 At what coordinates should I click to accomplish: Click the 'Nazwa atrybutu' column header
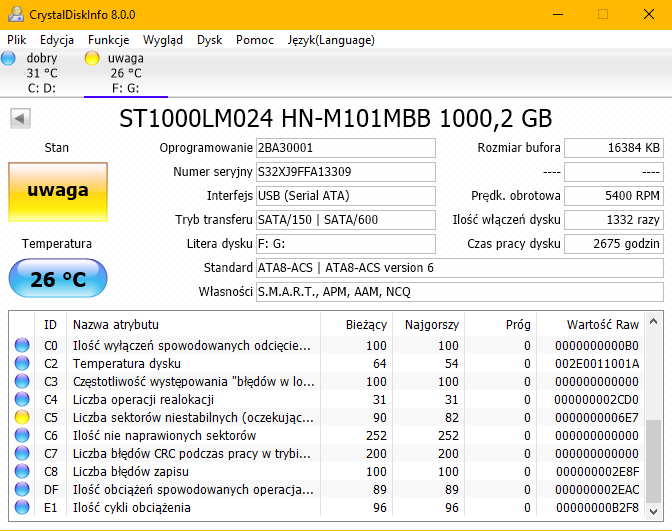tap(193, 324)
